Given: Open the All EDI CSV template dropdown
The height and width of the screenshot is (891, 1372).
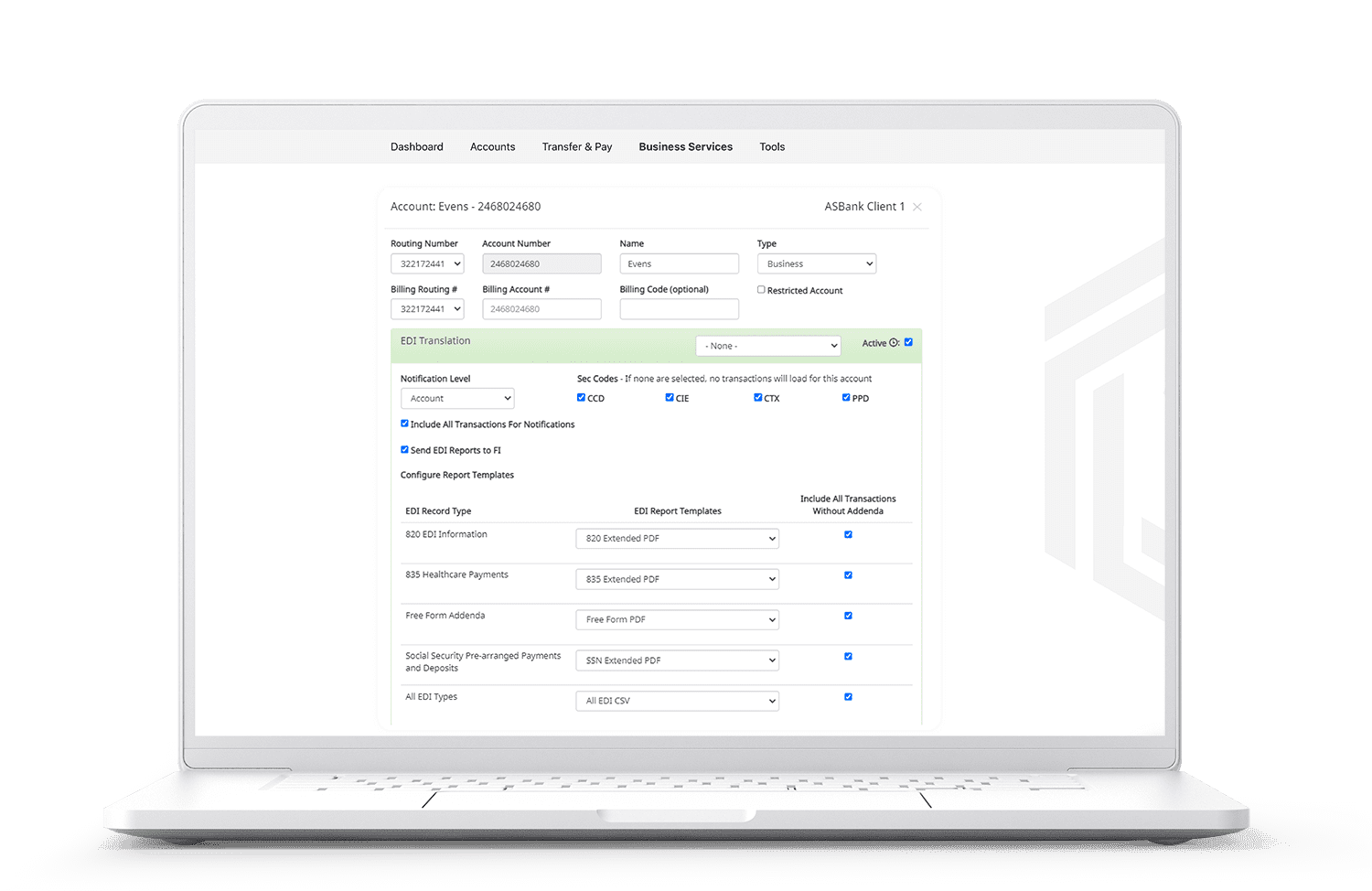Looking at the screenshot, I should (677, 701).
